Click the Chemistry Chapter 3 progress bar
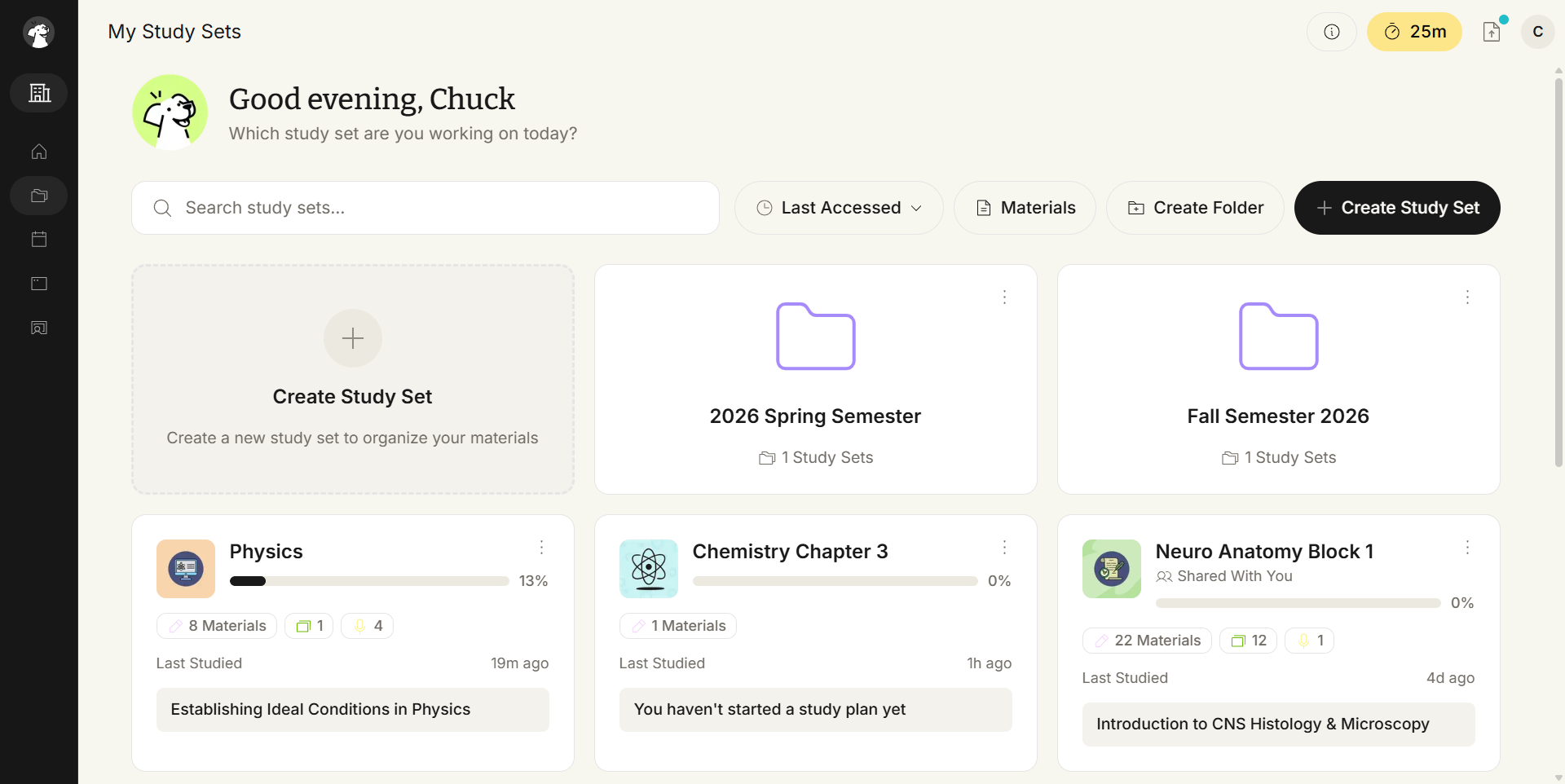This screenshot has width=1565, height=784. coord(835,581)
